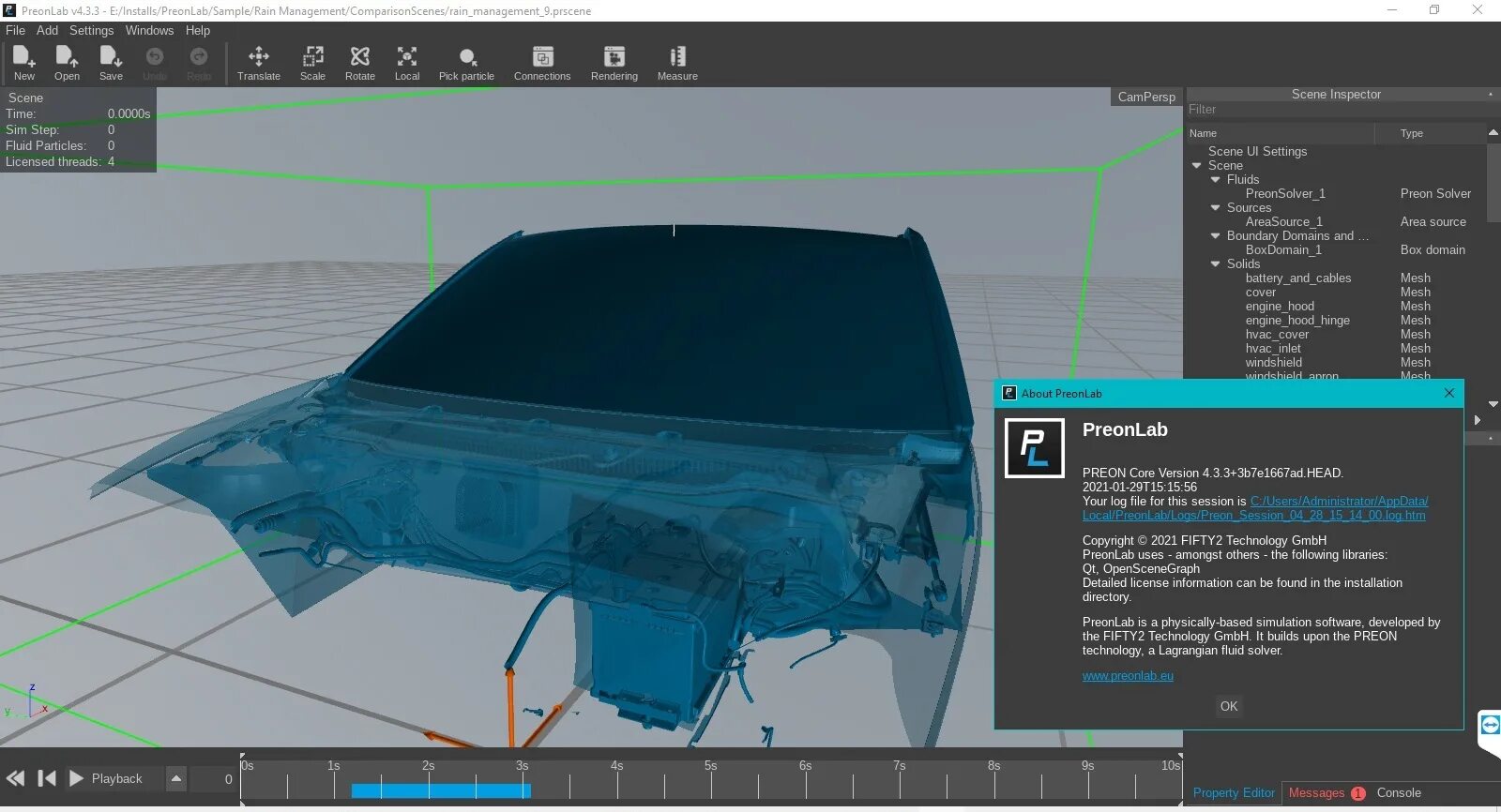Viewport: 1501px width, 812px height.
Task: Start playback with the play button
Action: click(x=77, y=778)
